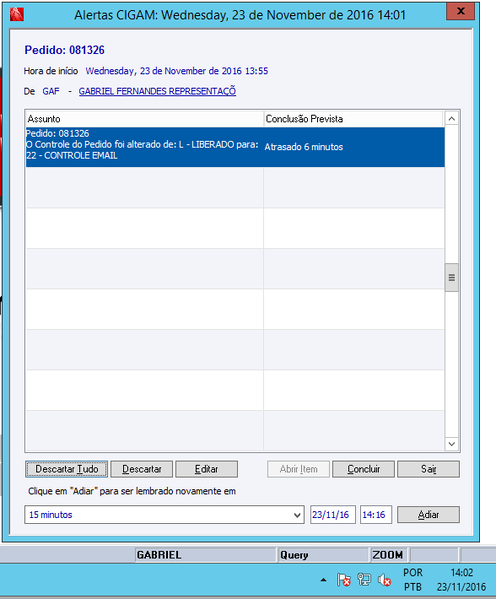Screen dimensions: 496x599
Task: Sort by the Assunto column header
Action: (x=144, y=119)
